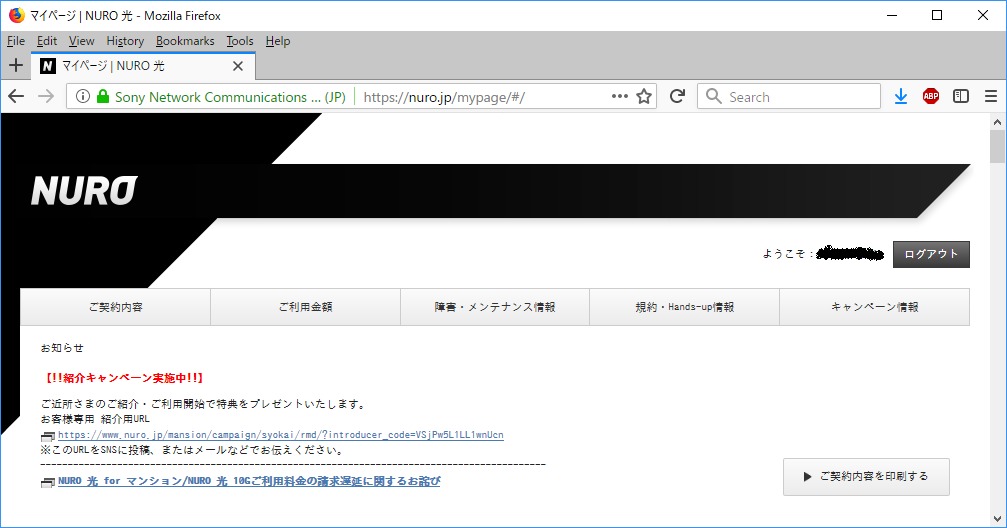Viewport: 1007px width, 528px height.
Task: Open page actions three-dot menu
Action: tap(619, 97)
